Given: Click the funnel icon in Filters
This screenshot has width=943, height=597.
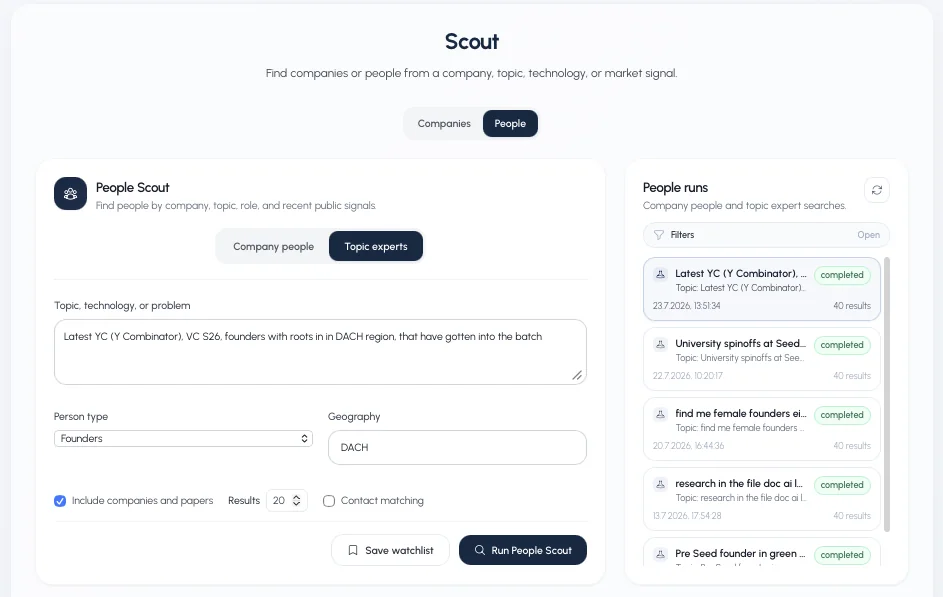Looking at the screenshot, I should (x=659, y=234).
